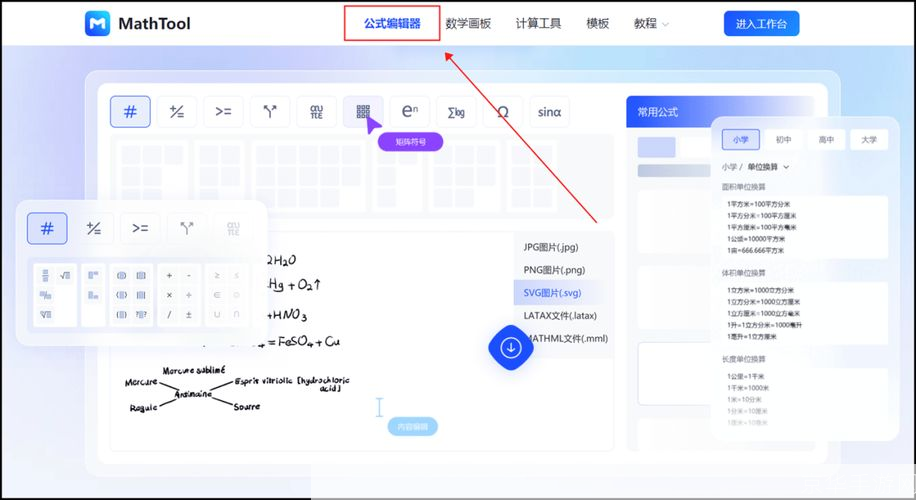Select the >= tab in the floating symbol panel
916x500 pixels.
pyautogui.click(x=140, y=228)
